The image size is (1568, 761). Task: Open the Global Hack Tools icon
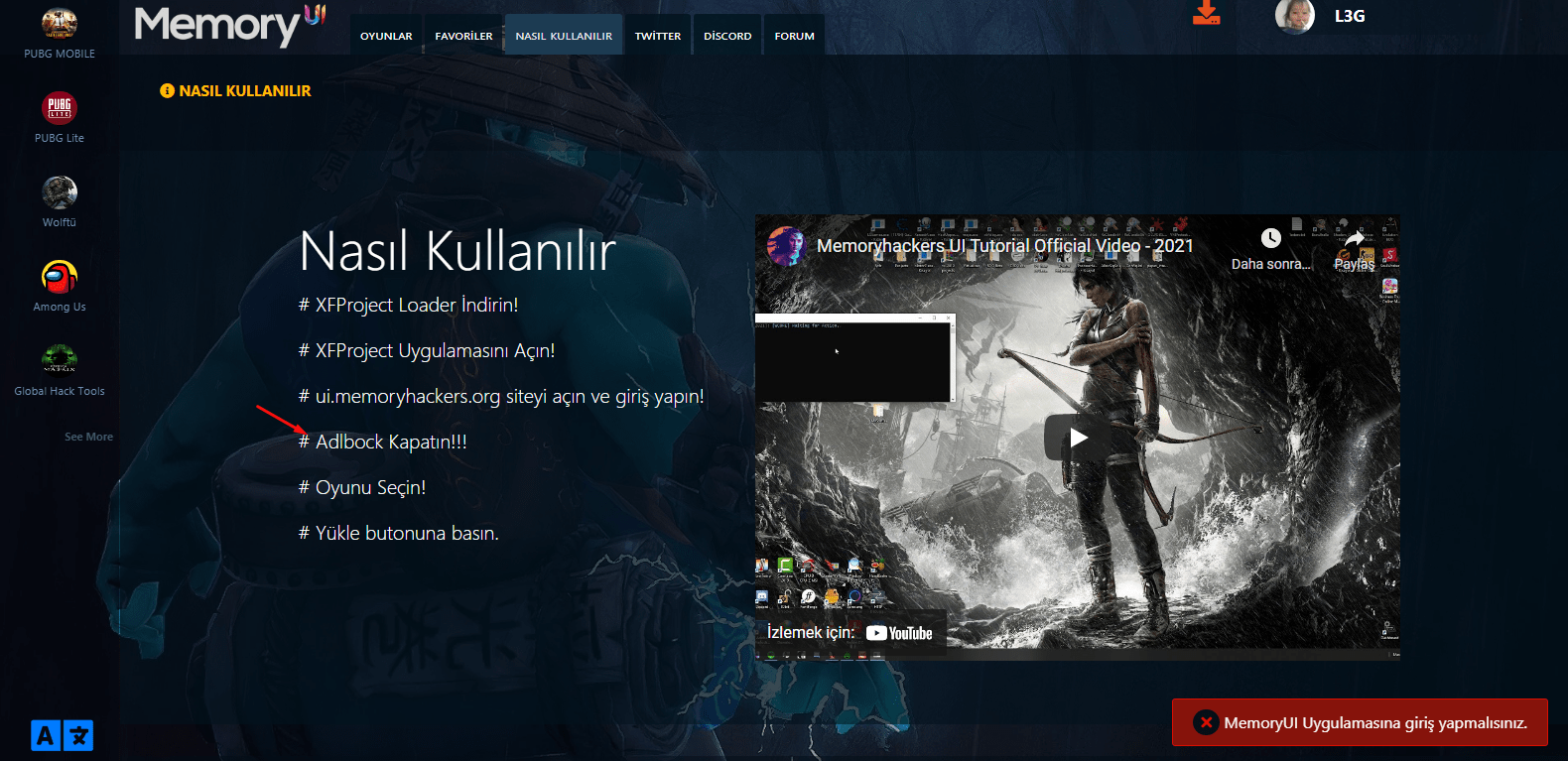[60, 360]
